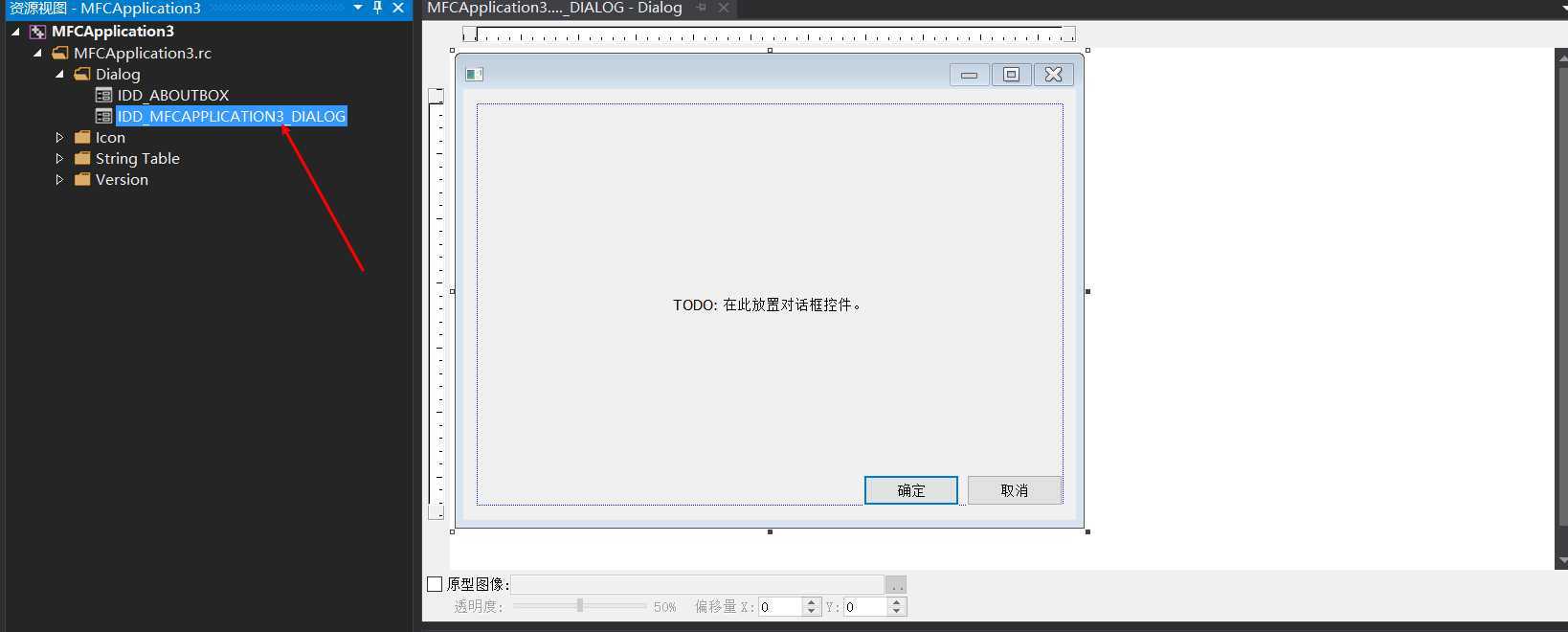Click the editor vertical scrollbar down arrow

1562,561
